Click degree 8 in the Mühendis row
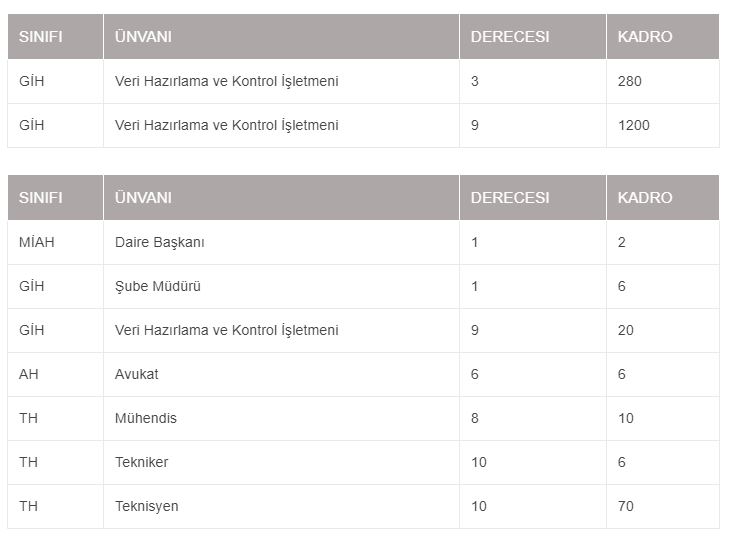 tap(533, 418)
